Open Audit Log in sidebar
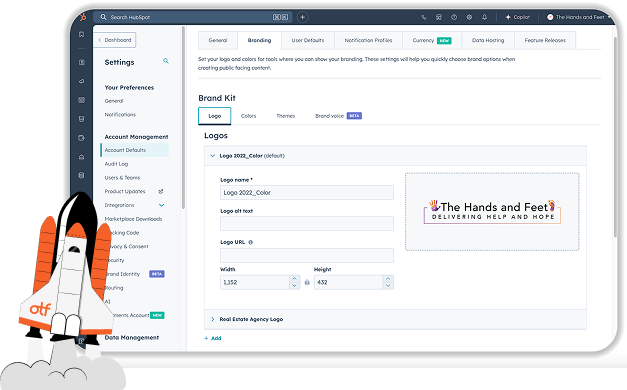 [x=116, y=164]
